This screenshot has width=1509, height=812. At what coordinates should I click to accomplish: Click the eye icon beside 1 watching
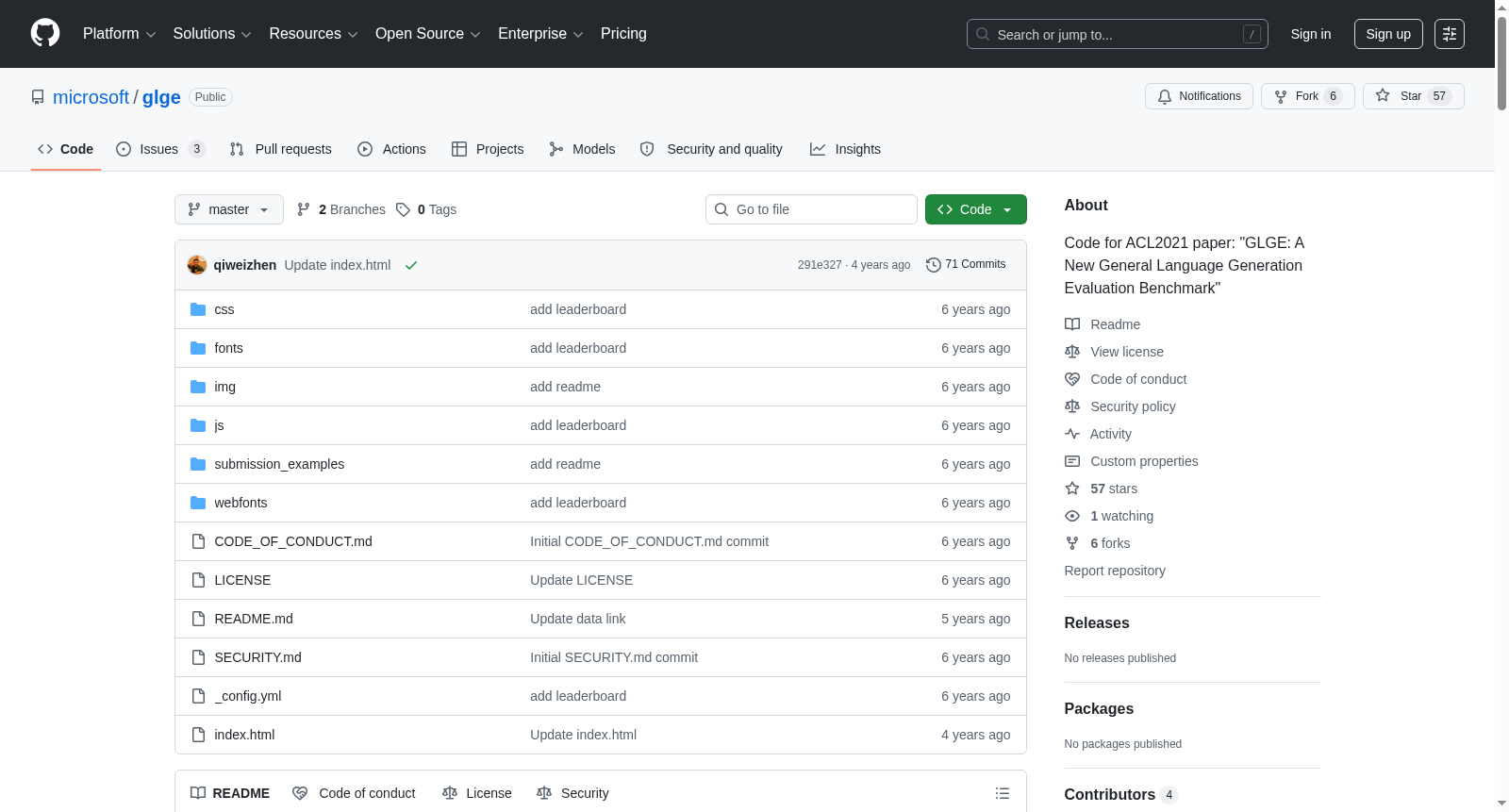pyautogui.click(x=1072, y=516)
